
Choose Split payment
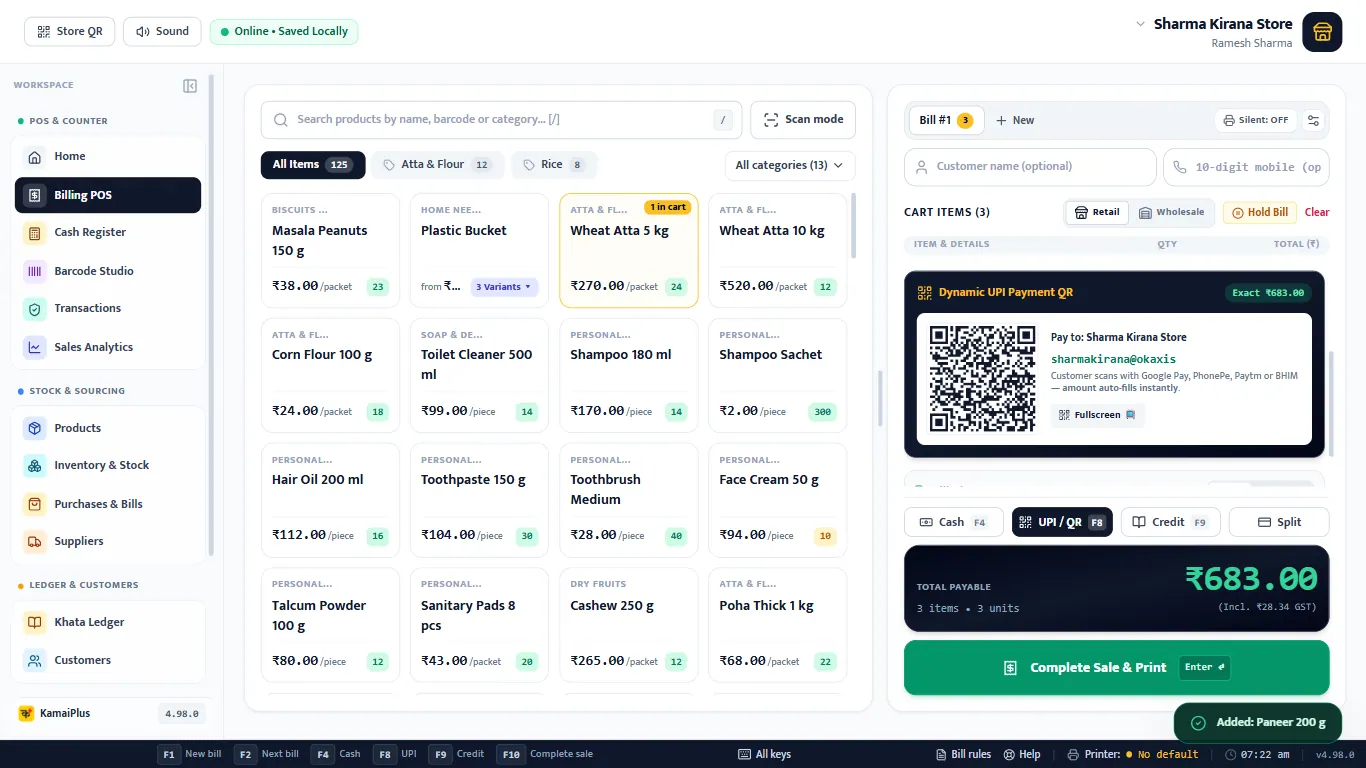click(1279, 522)
